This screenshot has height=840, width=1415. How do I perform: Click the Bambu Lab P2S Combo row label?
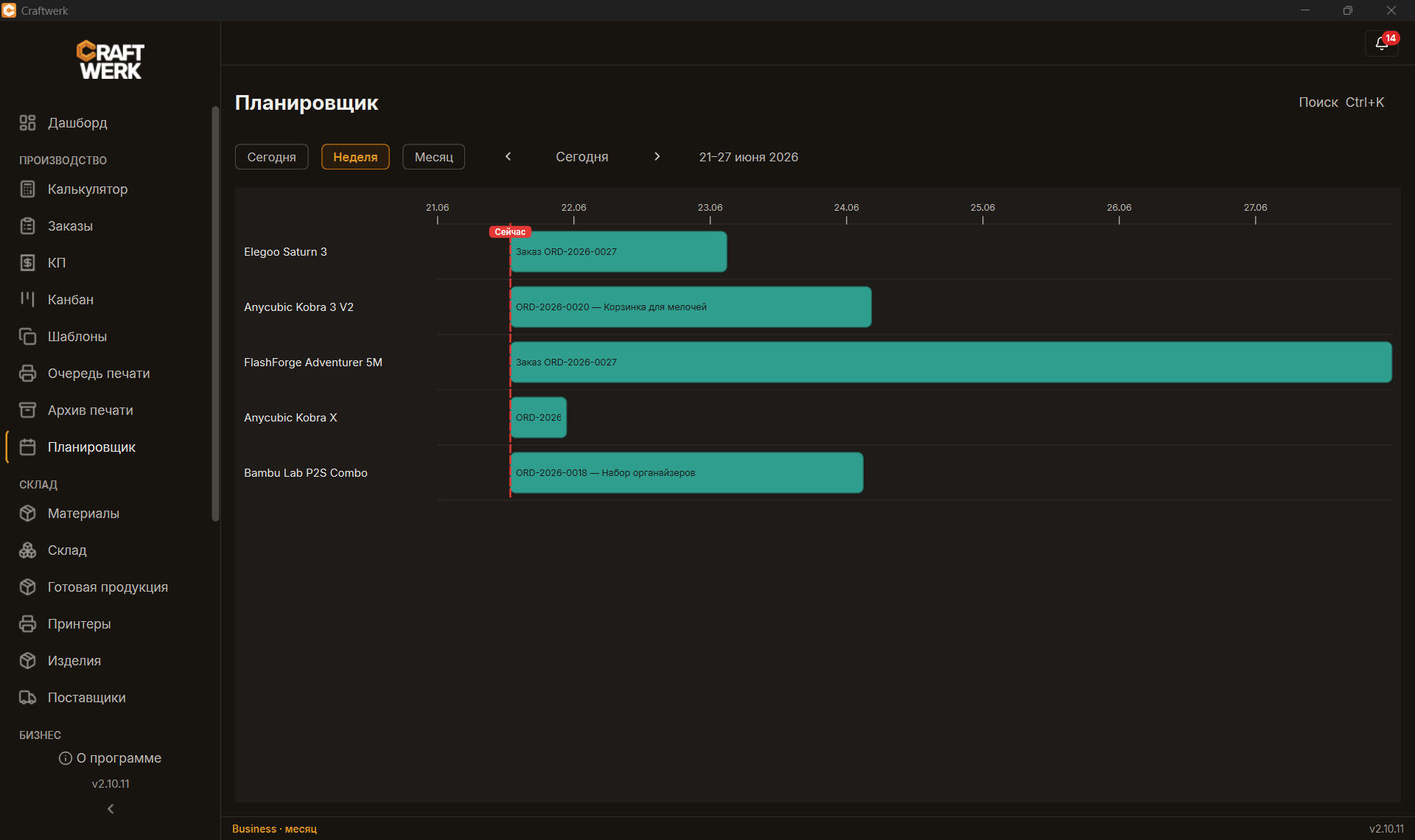pyautogui.click(x=306, y=473)
